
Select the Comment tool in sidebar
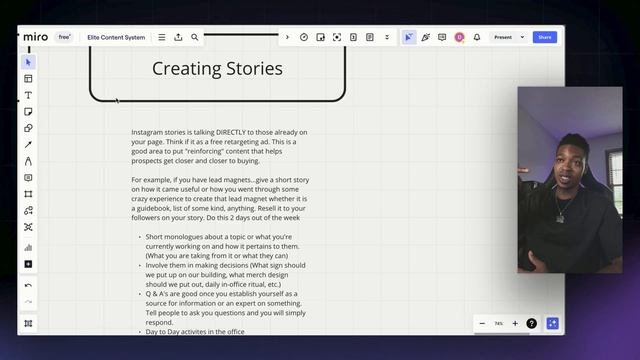pyautogui.click(x=28, y=178)
